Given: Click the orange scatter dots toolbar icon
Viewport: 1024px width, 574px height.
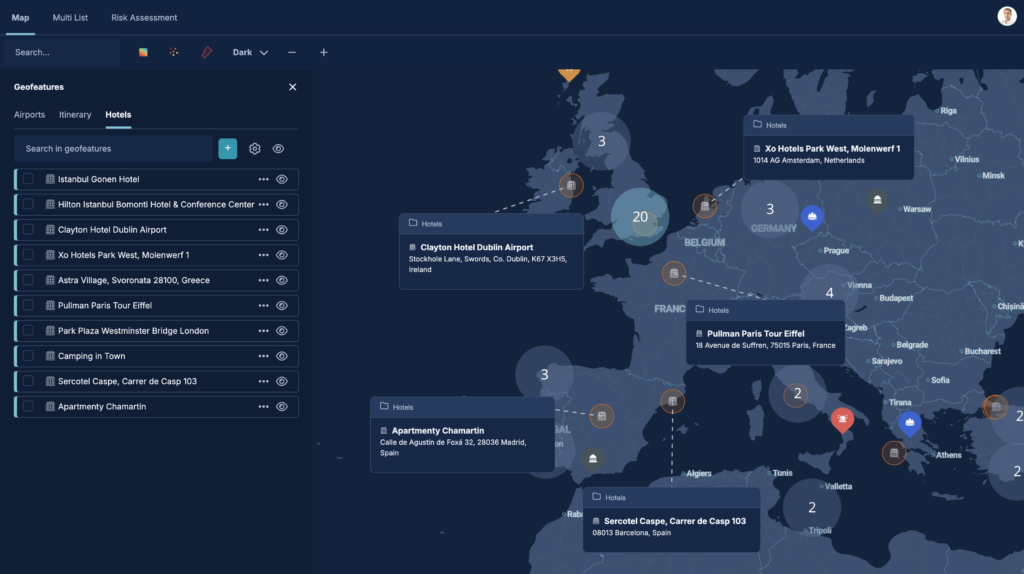Looking at the screenshot, I should point(174,52).
